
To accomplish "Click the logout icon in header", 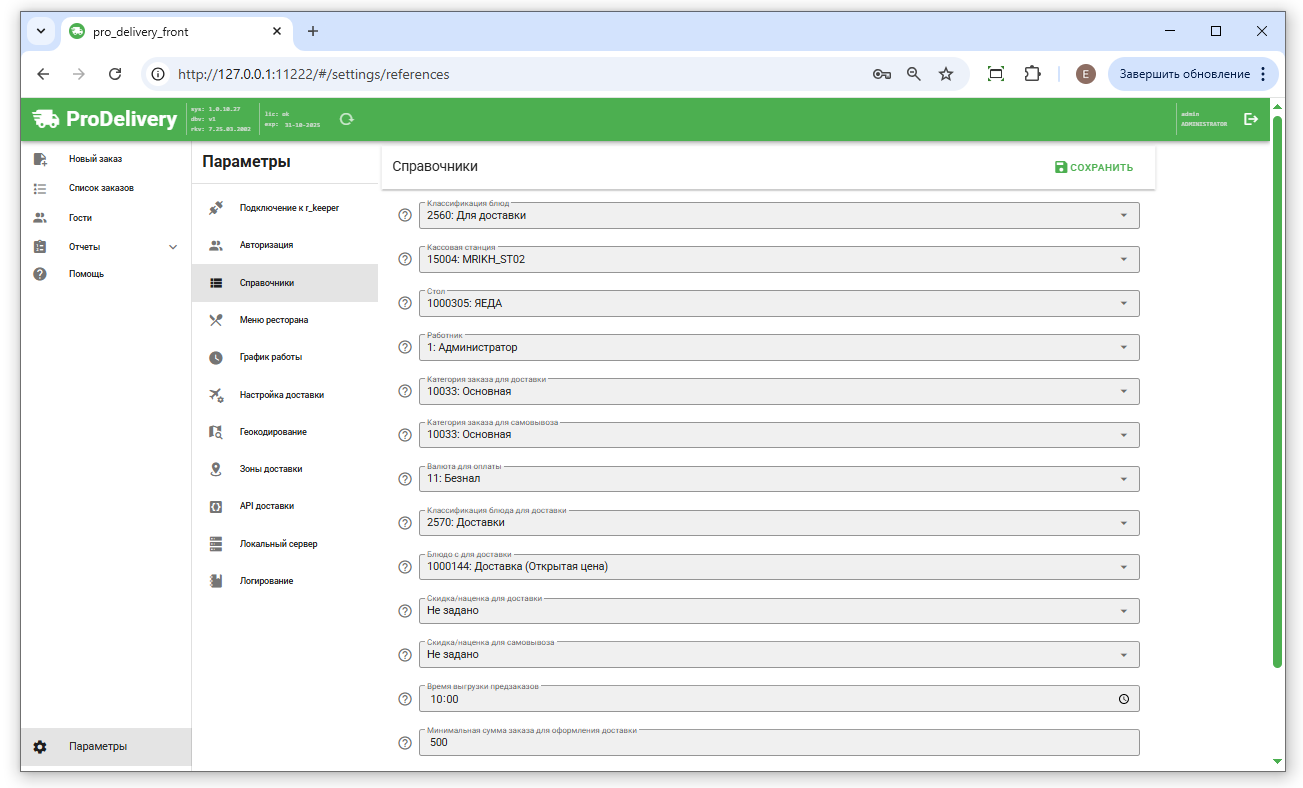I will coord(1250,119).
